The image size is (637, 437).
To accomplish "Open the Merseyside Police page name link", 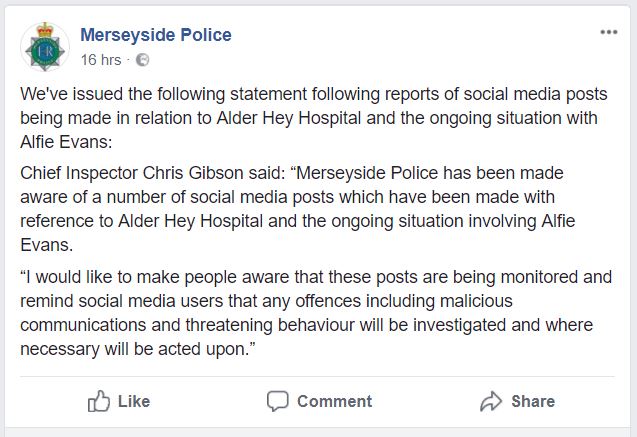I will pyautogui.click(x=156, y=35).
